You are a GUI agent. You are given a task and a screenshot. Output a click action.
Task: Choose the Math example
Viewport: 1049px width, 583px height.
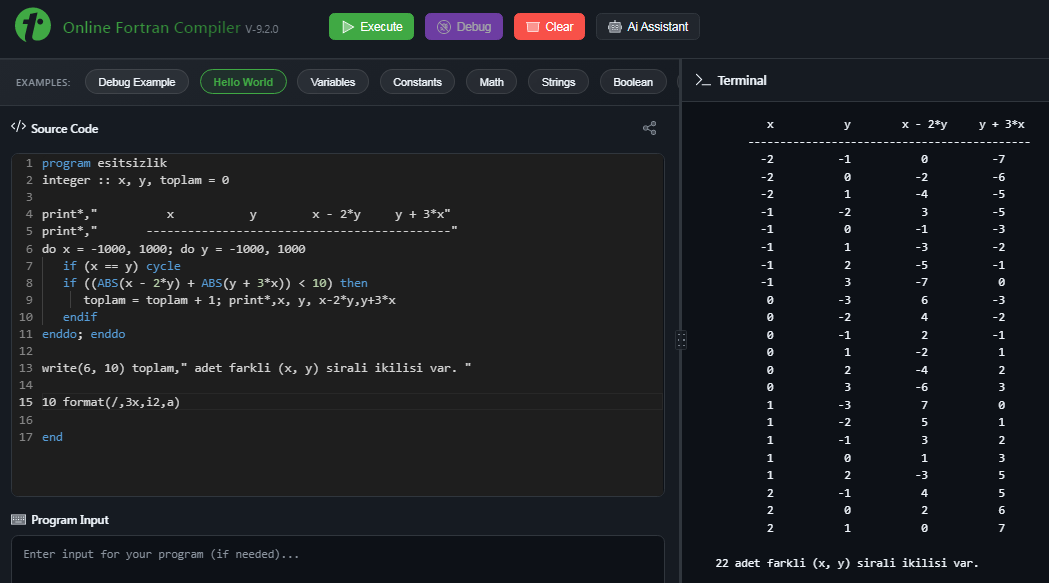pyautogui.click(x=492, y=82)
